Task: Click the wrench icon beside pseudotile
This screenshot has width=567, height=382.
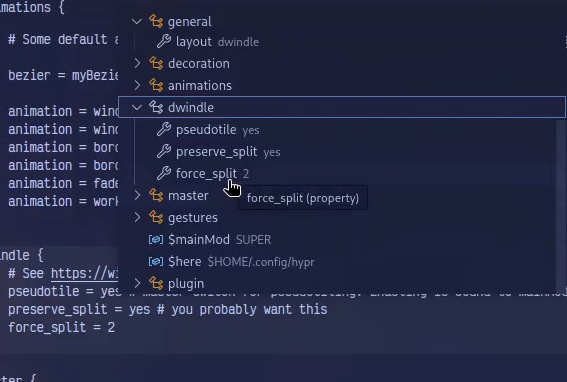Action: (164, 129)
